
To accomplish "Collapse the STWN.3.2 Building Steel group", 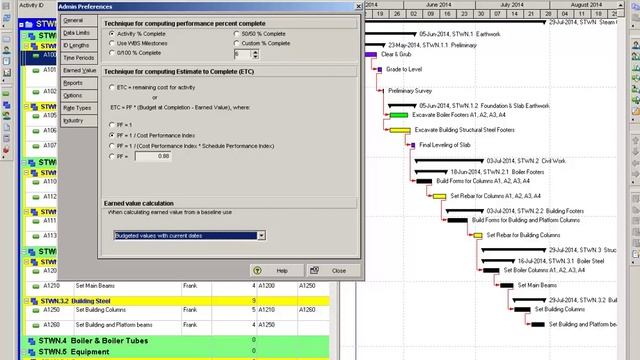I will click(27, 301).
